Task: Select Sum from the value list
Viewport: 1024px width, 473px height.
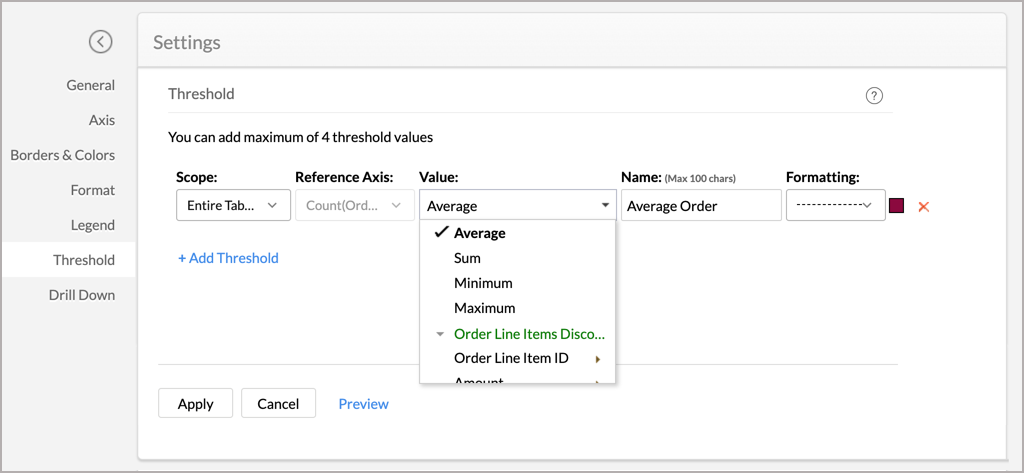Action: tap(467, 258)
